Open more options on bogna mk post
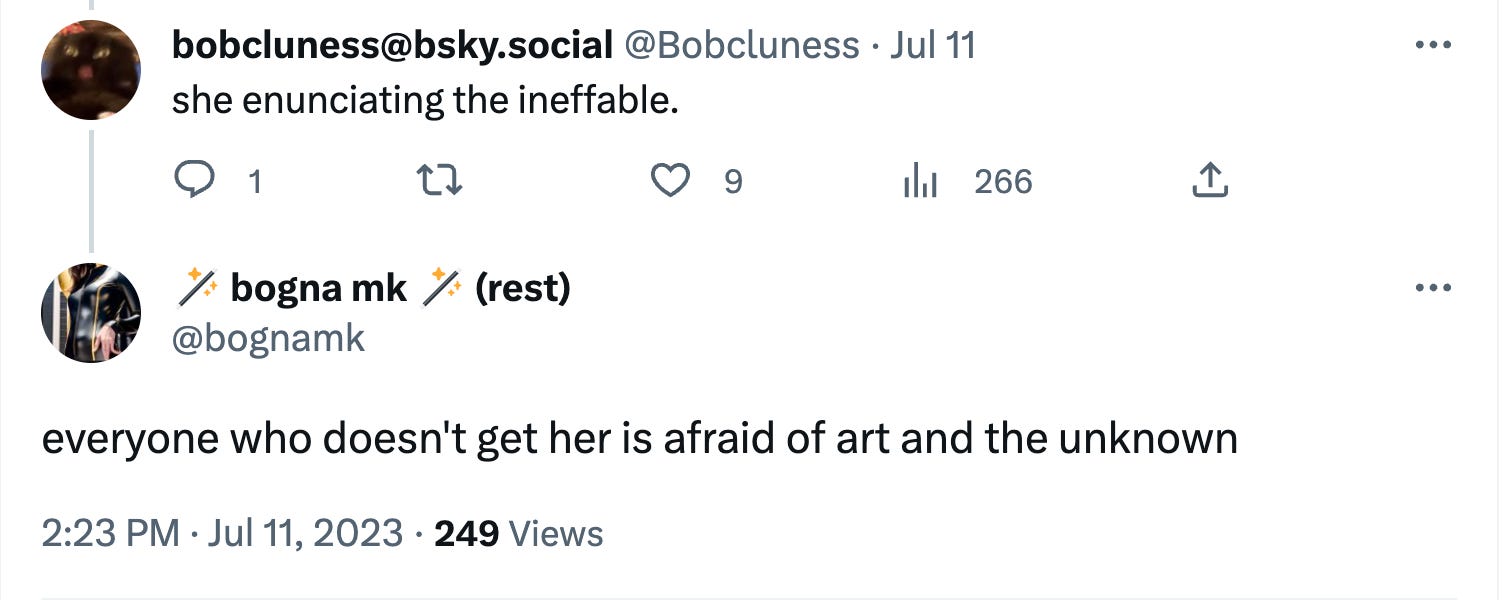Viewport: 1504px width, 600px height. tap(1433, 289)
